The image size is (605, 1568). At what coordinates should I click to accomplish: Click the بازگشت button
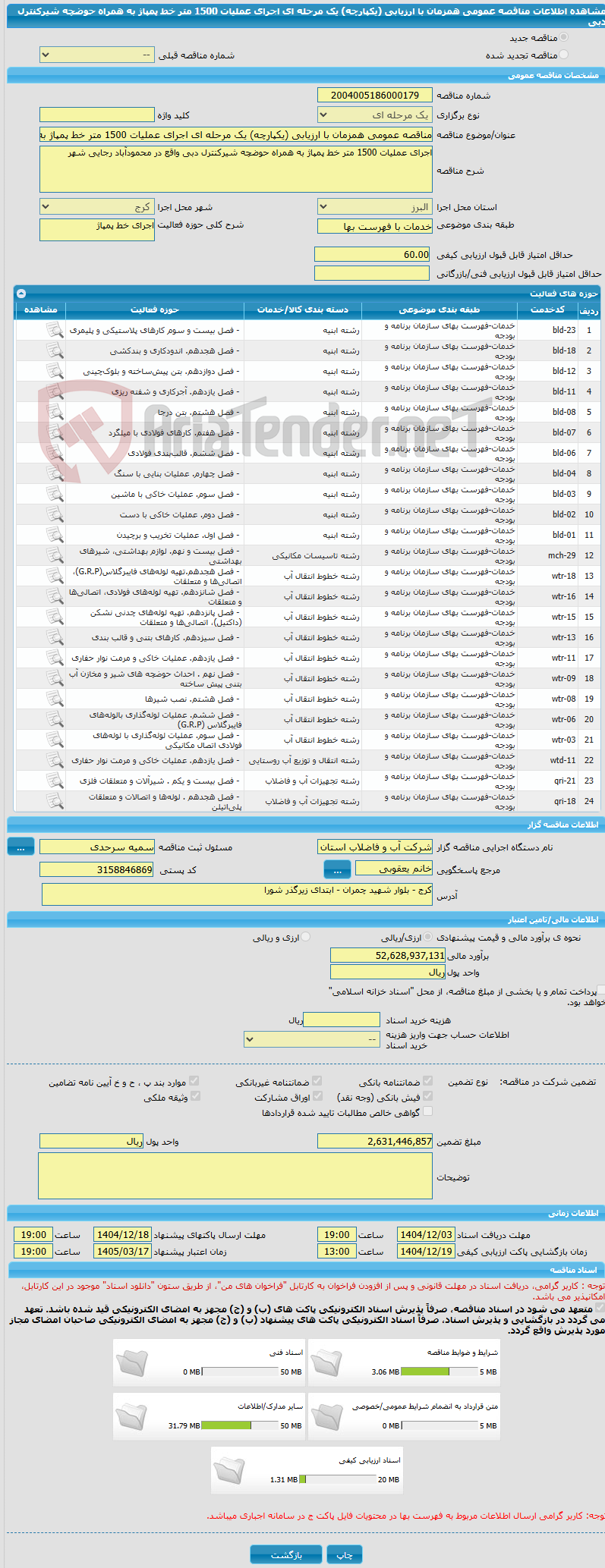click(286, 1554)
